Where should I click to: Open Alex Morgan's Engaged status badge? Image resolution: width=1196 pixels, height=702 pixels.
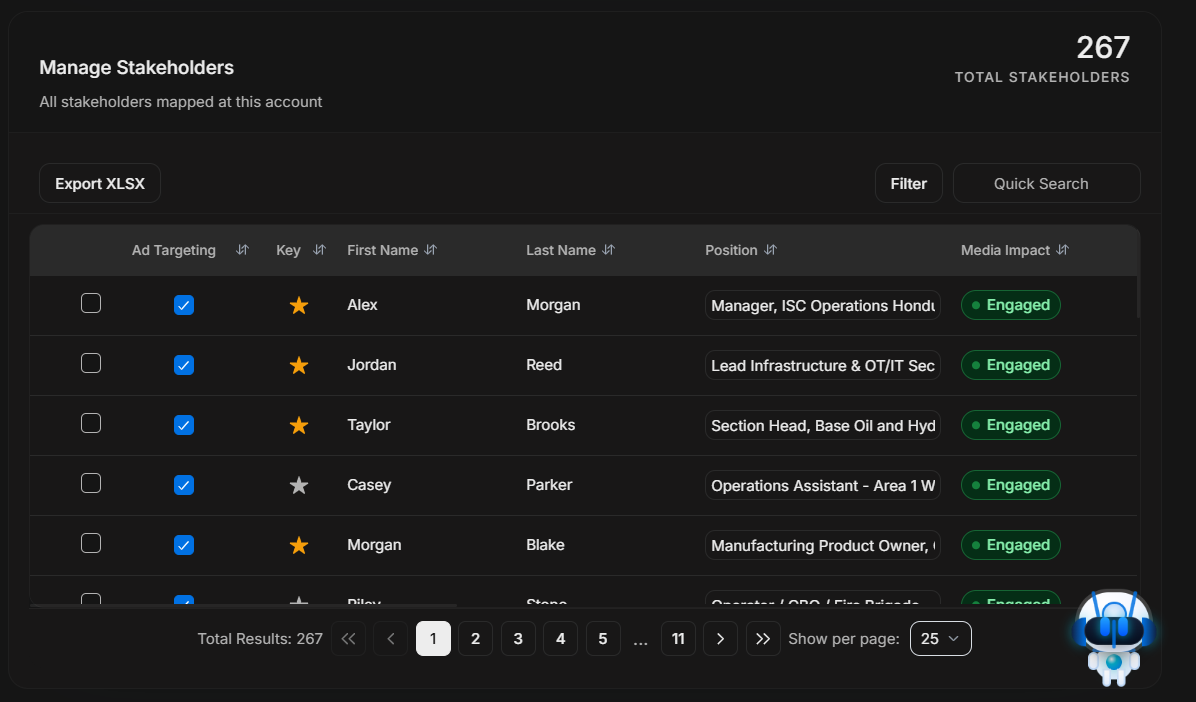coord(1011,305)
